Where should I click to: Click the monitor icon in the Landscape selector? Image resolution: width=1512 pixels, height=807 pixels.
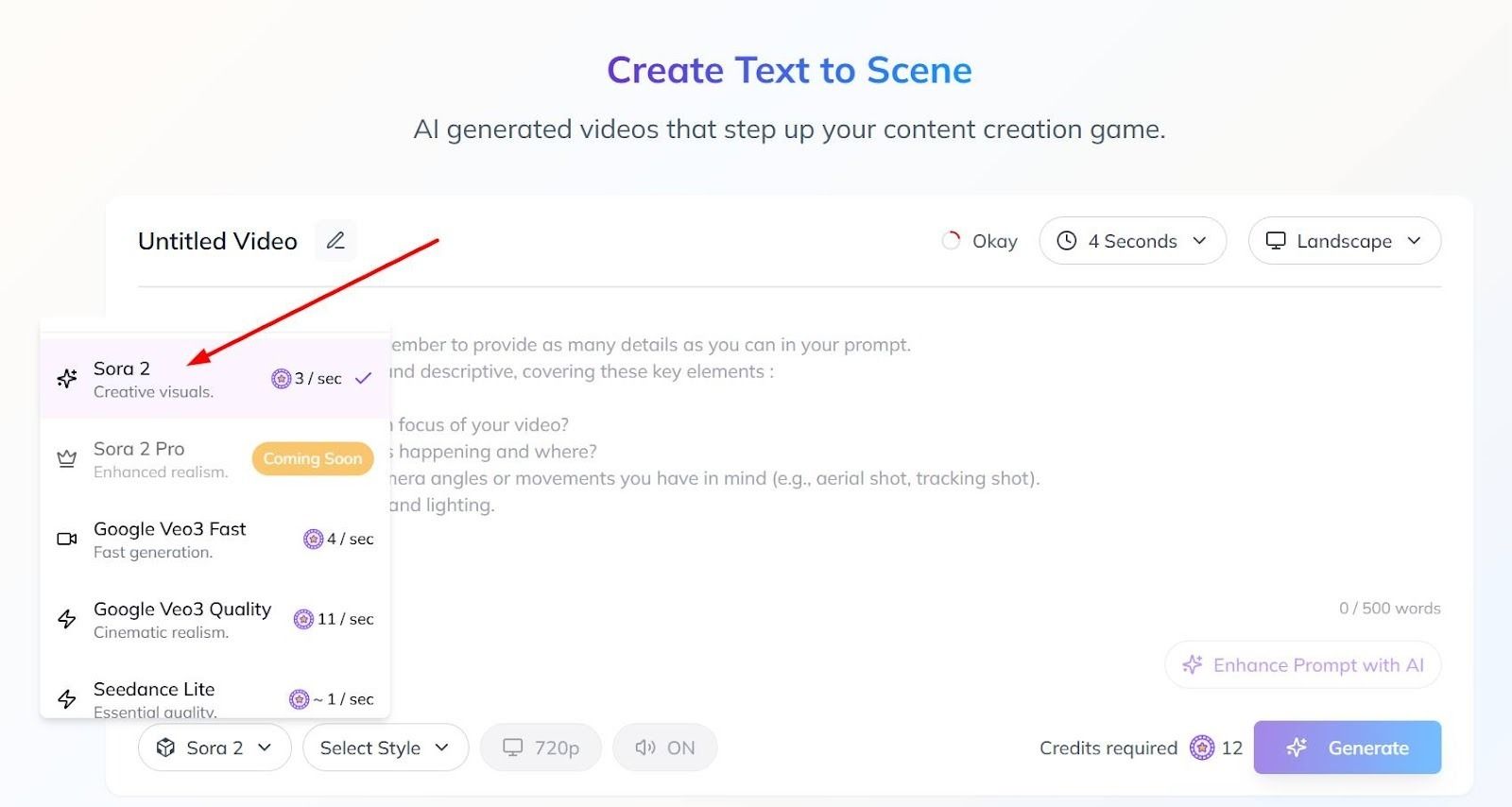[x=1276, y=241]
